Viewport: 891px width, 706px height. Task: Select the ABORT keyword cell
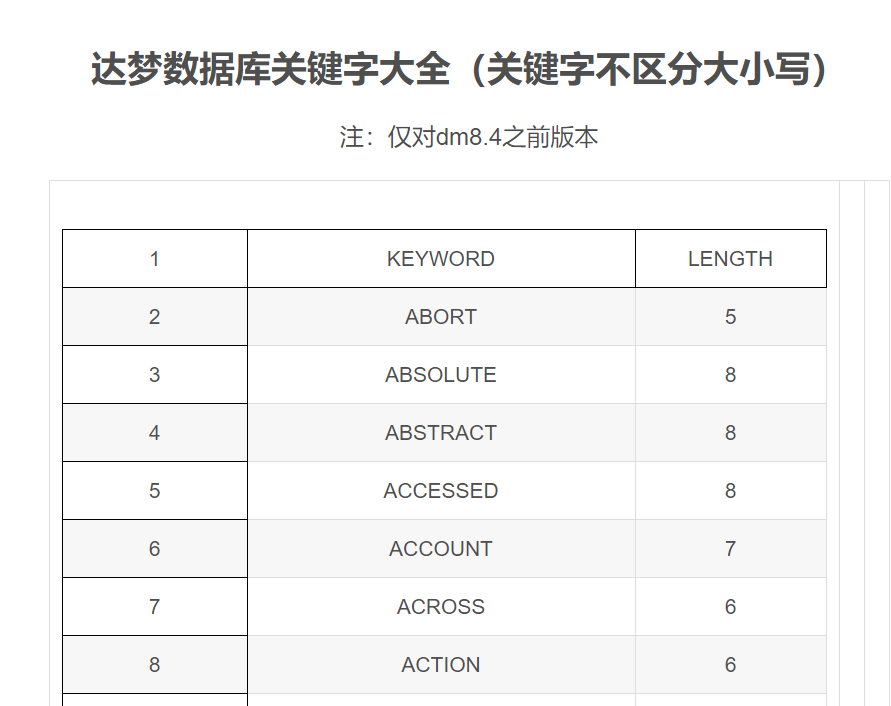[441, 317]
